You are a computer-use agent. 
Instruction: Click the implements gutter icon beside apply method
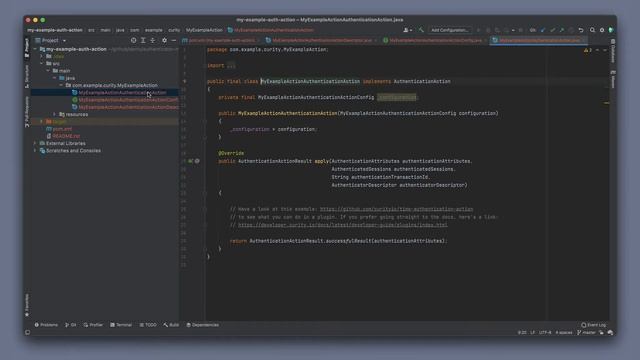[x=190, y=161]
